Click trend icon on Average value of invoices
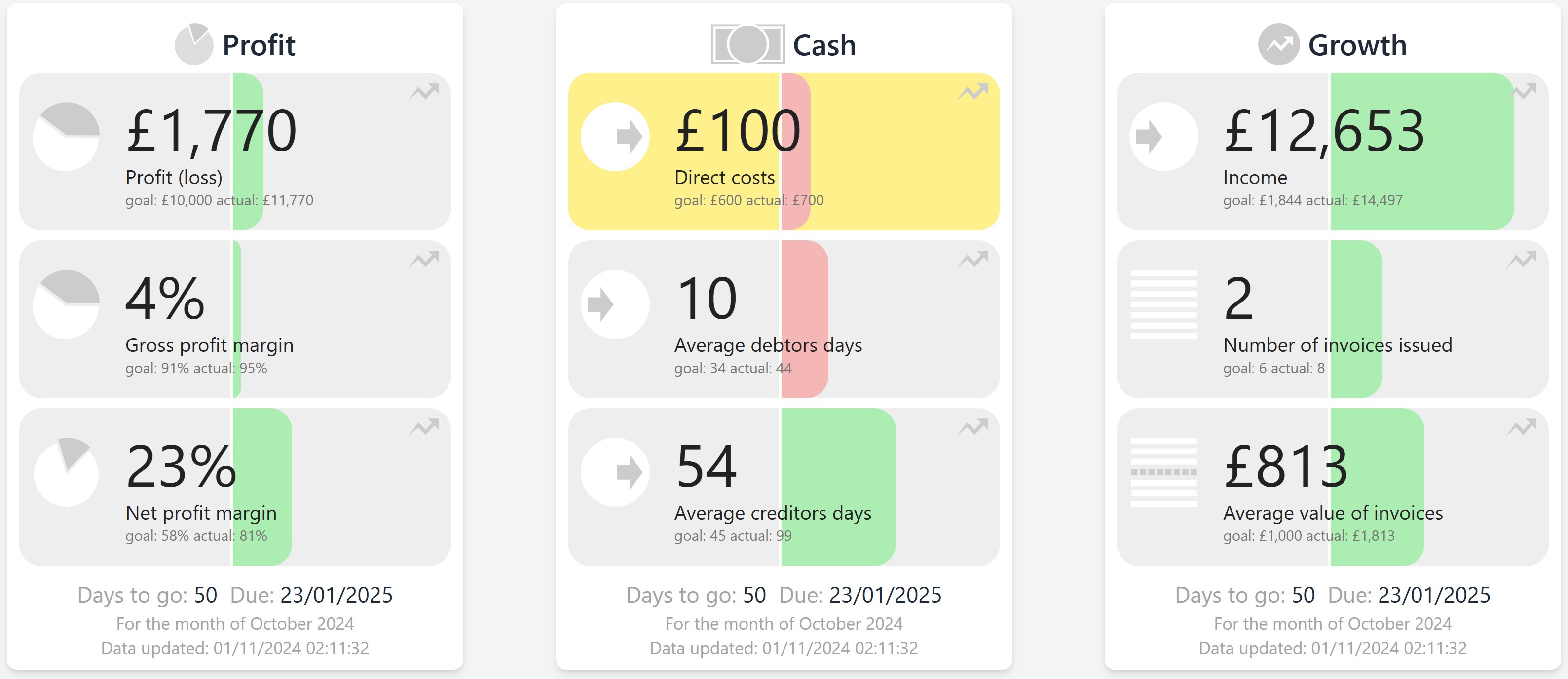 [x=1522, y=427]
